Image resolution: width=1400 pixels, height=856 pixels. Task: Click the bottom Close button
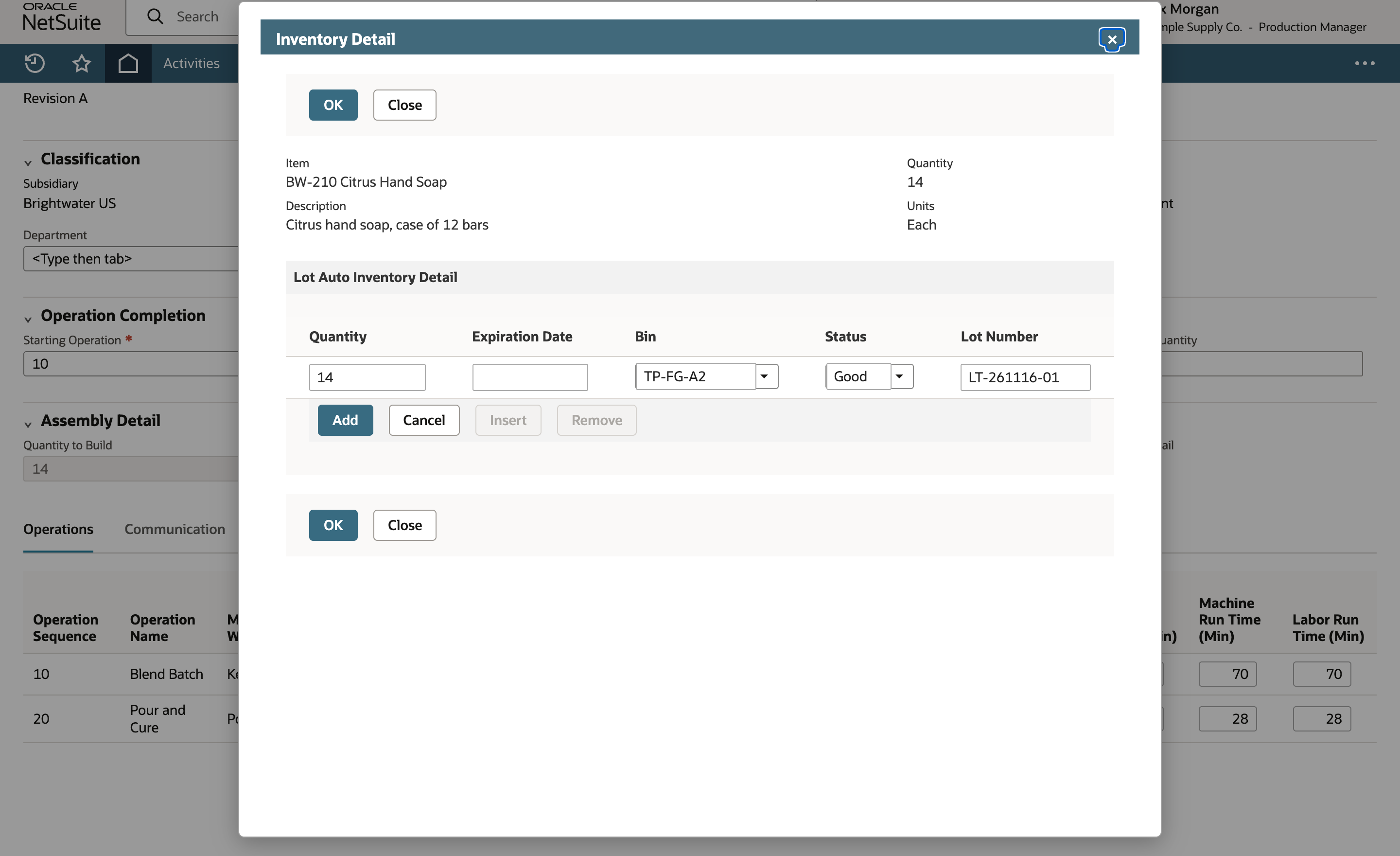click(404, 525)
